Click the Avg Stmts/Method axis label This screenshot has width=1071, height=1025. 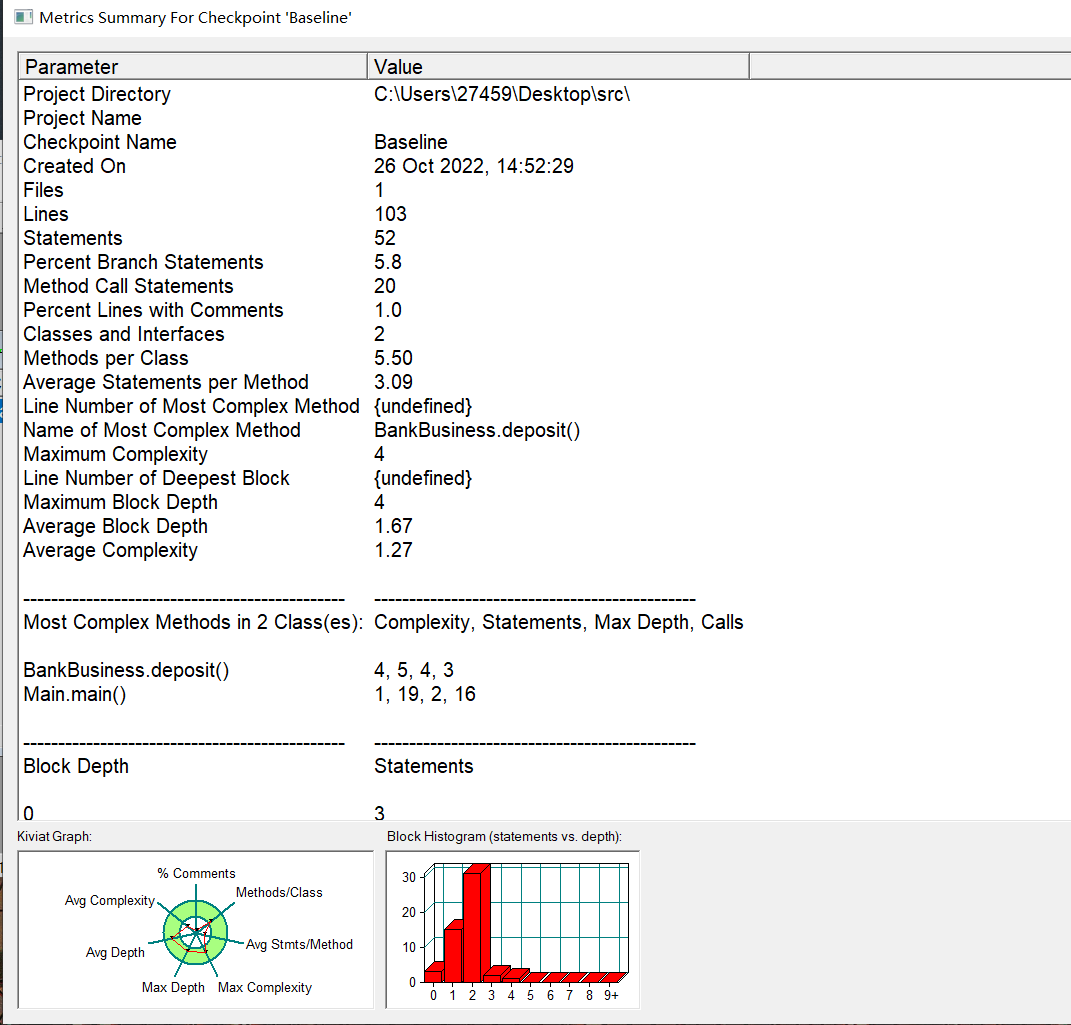coord(299,944)
